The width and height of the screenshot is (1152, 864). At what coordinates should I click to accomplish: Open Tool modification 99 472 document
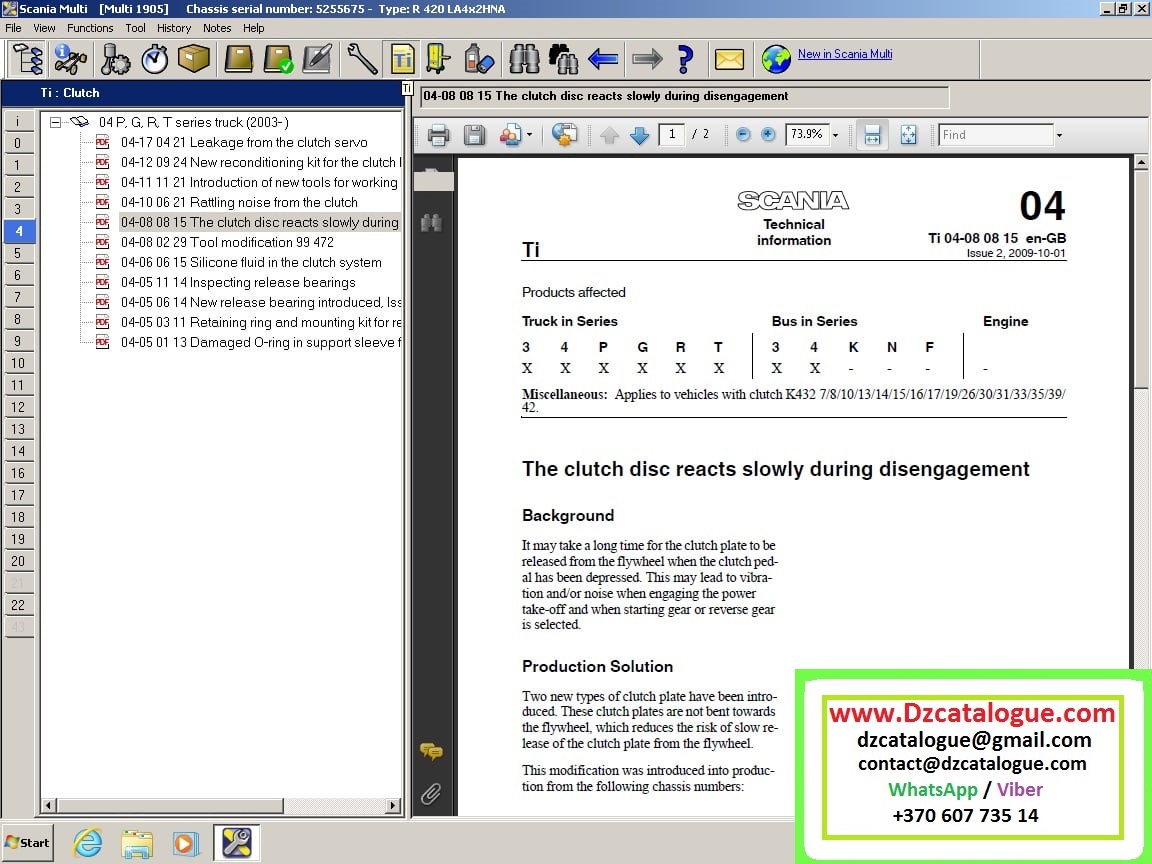(227, 242)
